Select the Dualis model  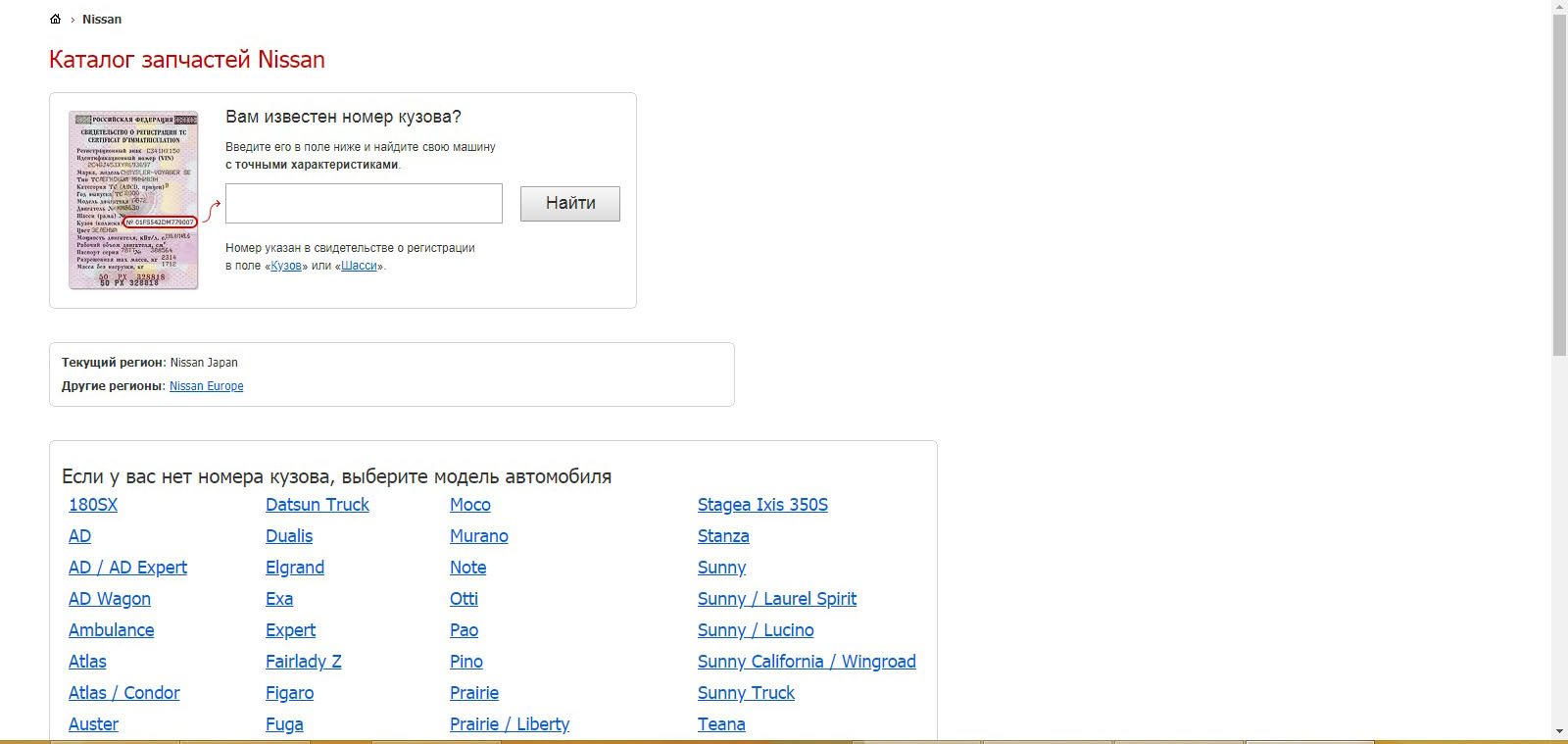click(289, 536)
